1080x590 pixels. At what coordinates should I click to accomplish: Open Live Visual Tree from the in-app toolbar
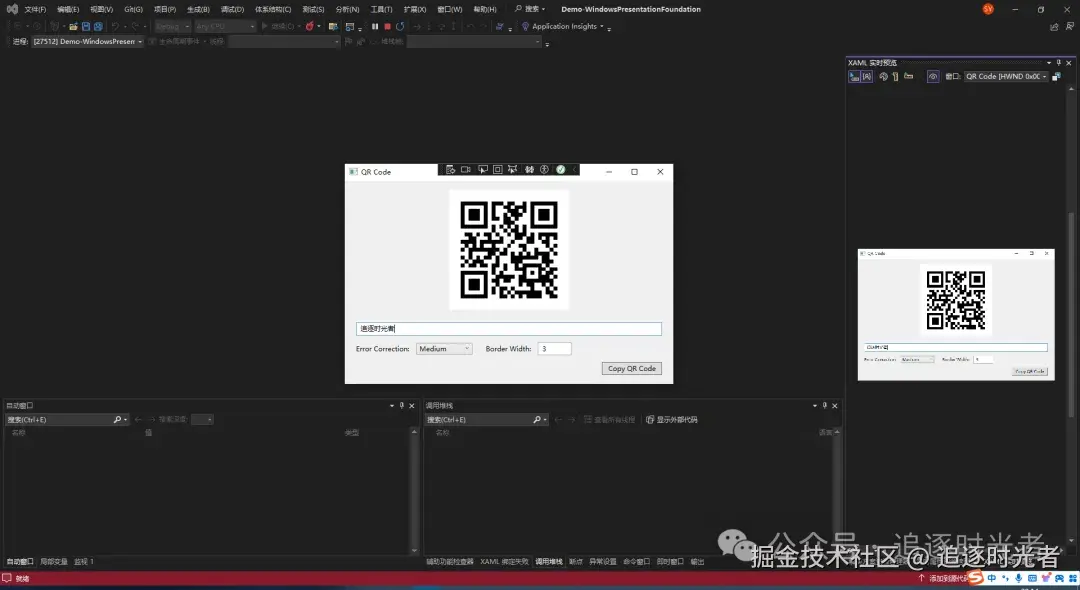coord(450,169)
